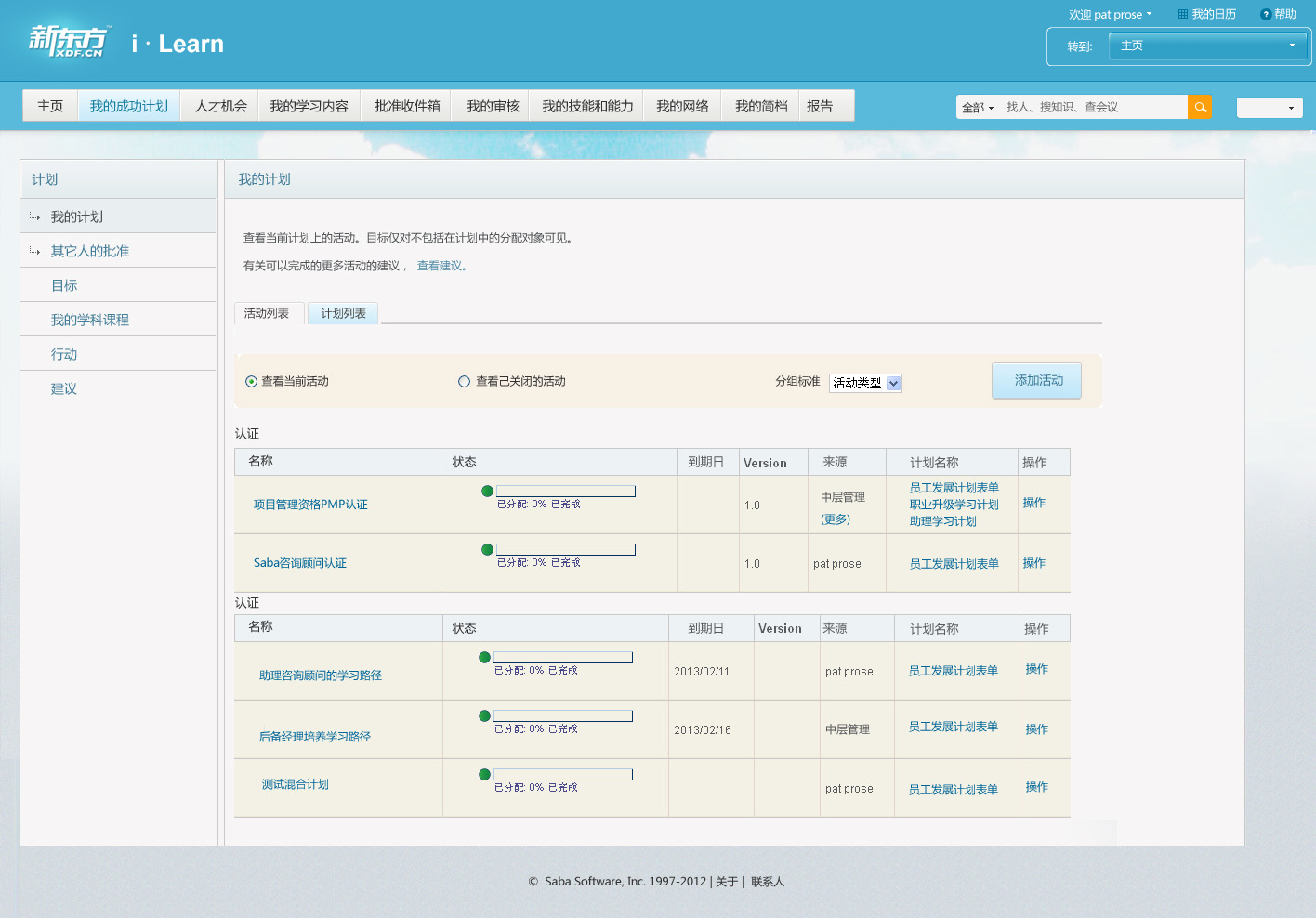Focus the 找人、搜知识、查会议 search field

pos(1094,107)
